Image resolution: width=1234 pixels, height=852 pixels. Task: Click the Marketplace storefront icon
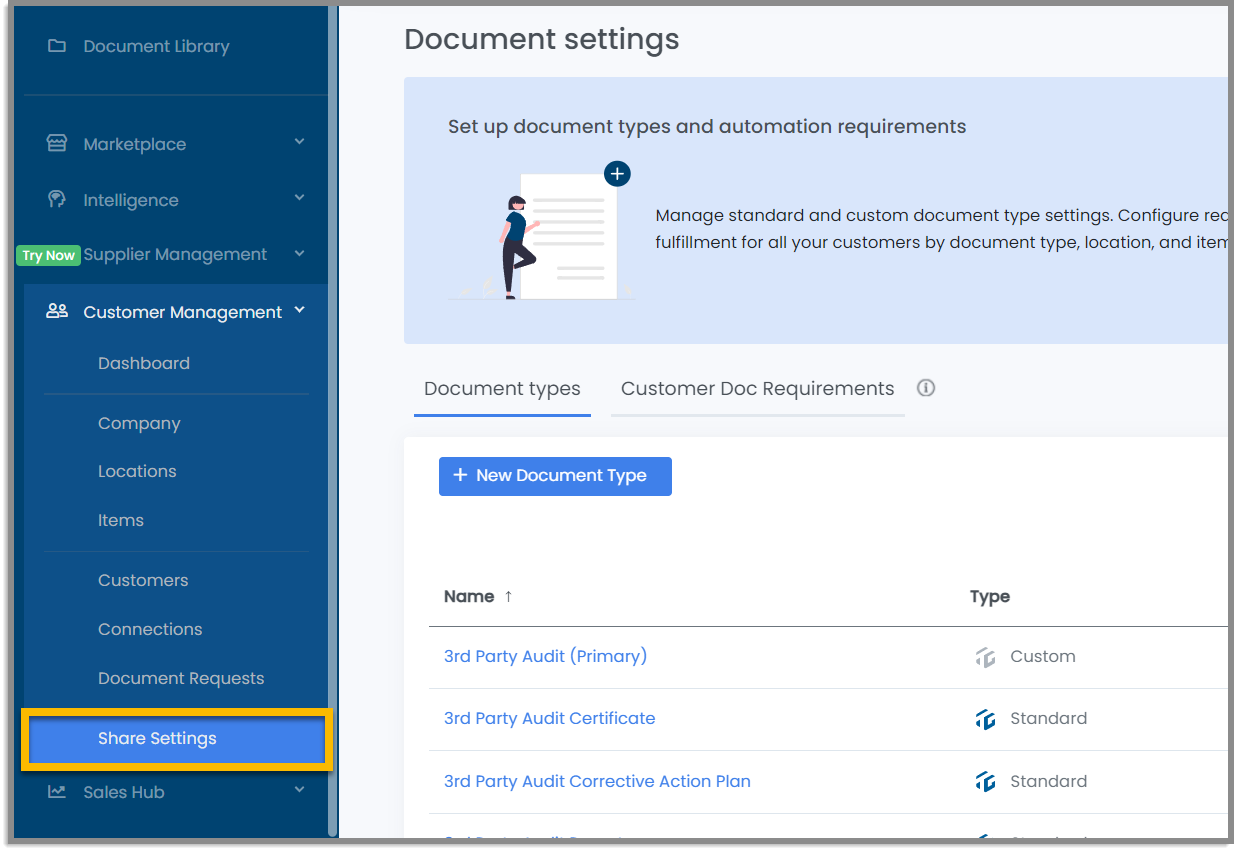tap(57, 143)
